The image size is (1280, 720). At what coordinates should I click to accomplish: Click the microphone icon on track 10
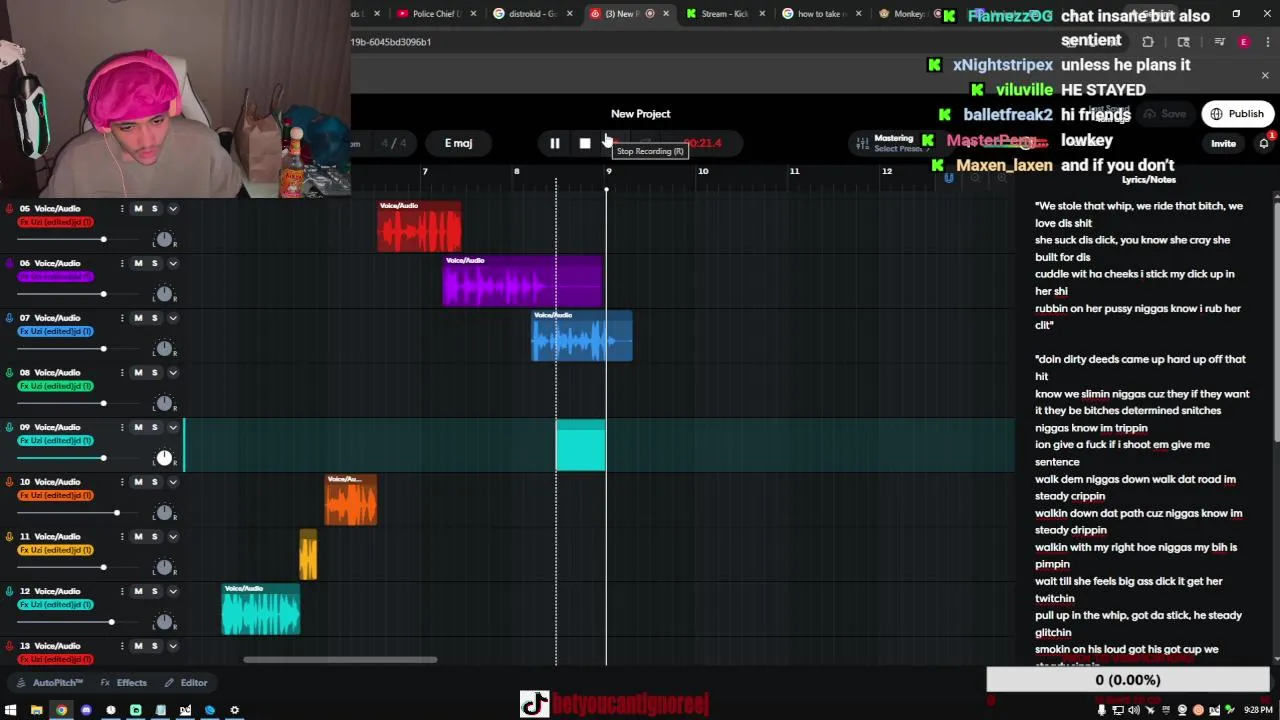[x=10, y=482]
